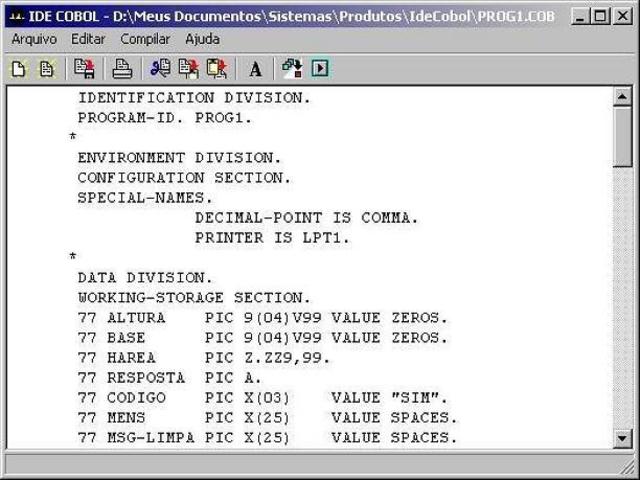Click the line 'DATA DIVISION.'
This screenshot has height=480, width=640.
click(145, 278)
